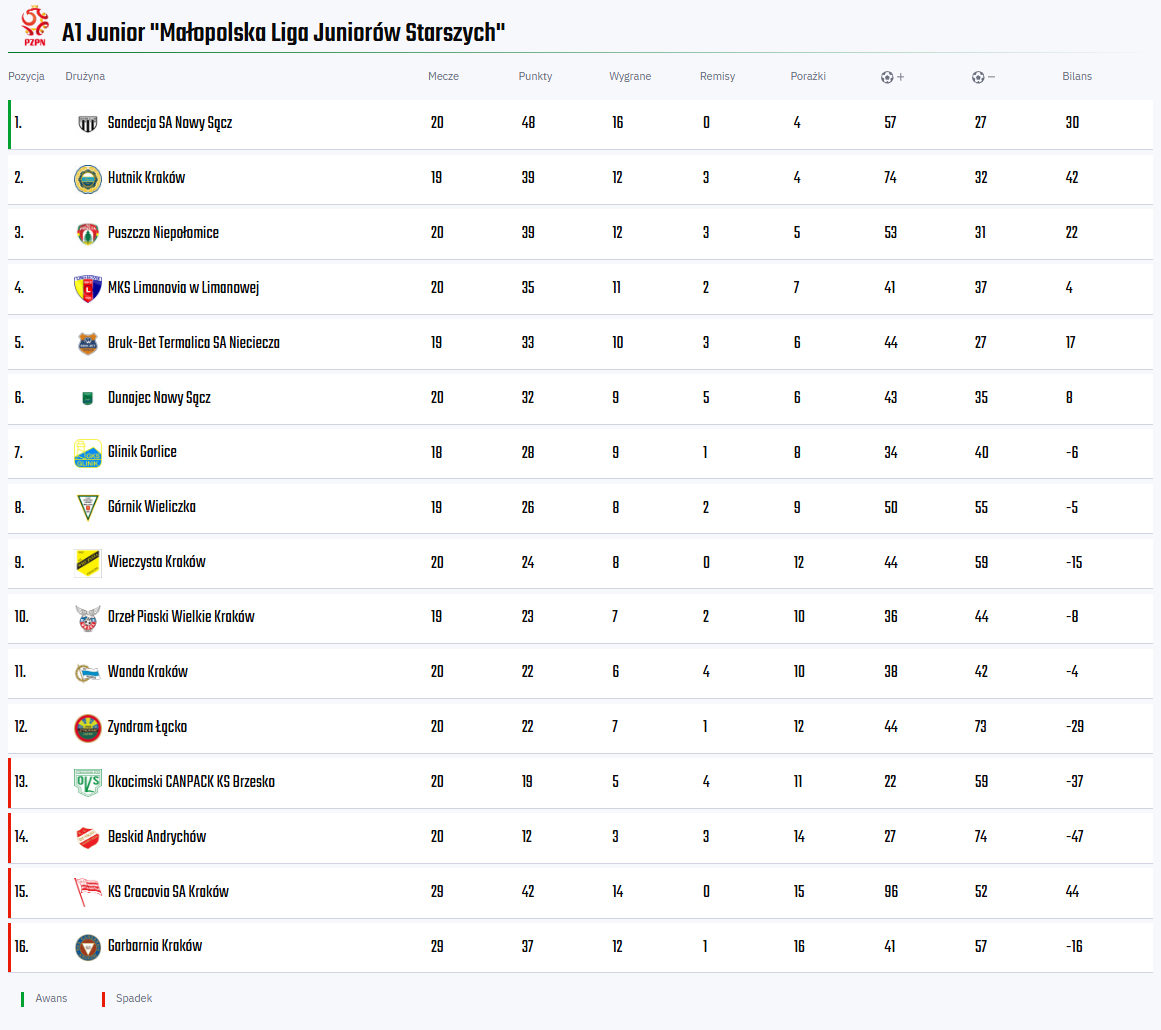Click goals conceded ball-minus column header

click(983, 77)
